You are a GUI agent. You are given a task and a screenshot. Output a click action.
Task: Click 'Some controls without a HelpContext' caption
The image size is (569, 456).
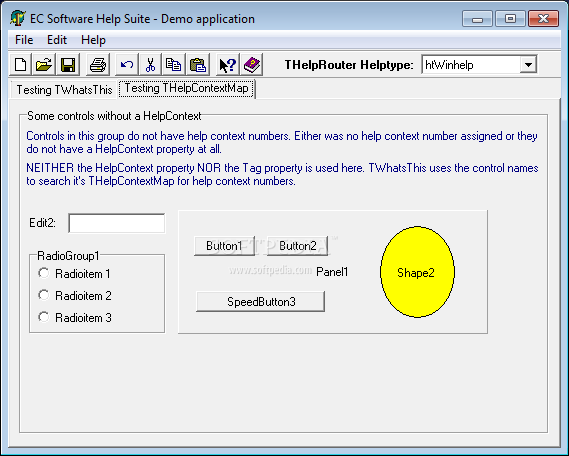pyautogui.click(x=114, y=116)
